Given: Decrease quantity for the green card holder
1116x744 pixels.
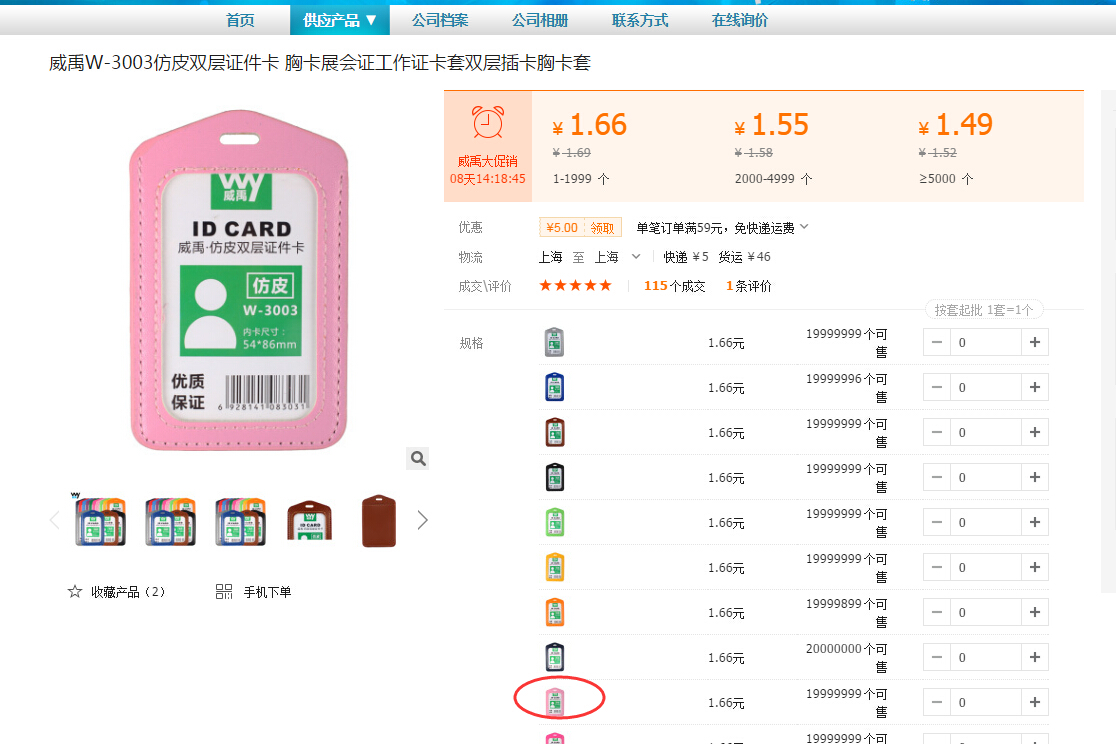Looking at the screenshot, I should click(x=937, y=522).
